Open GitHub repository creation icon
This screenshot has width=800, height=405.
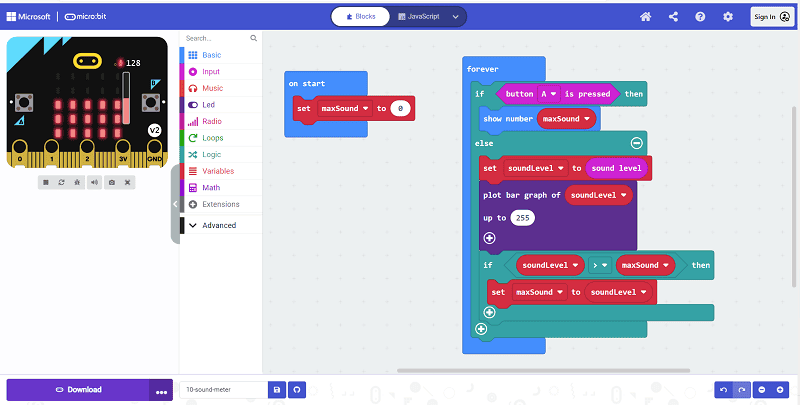(297, 390)
